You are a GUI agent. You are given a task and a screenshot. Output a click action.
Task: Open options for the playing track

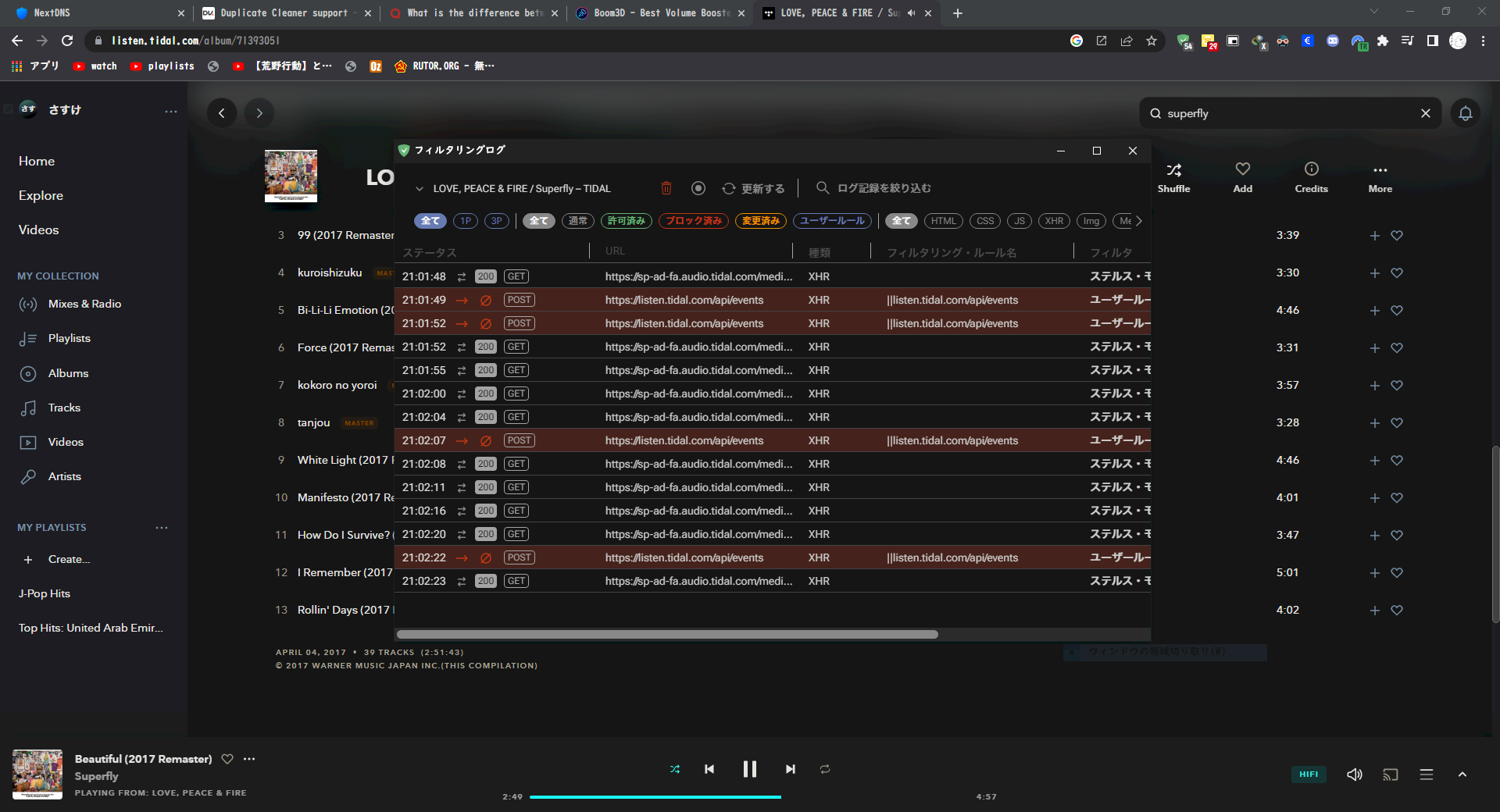point(249,759)
